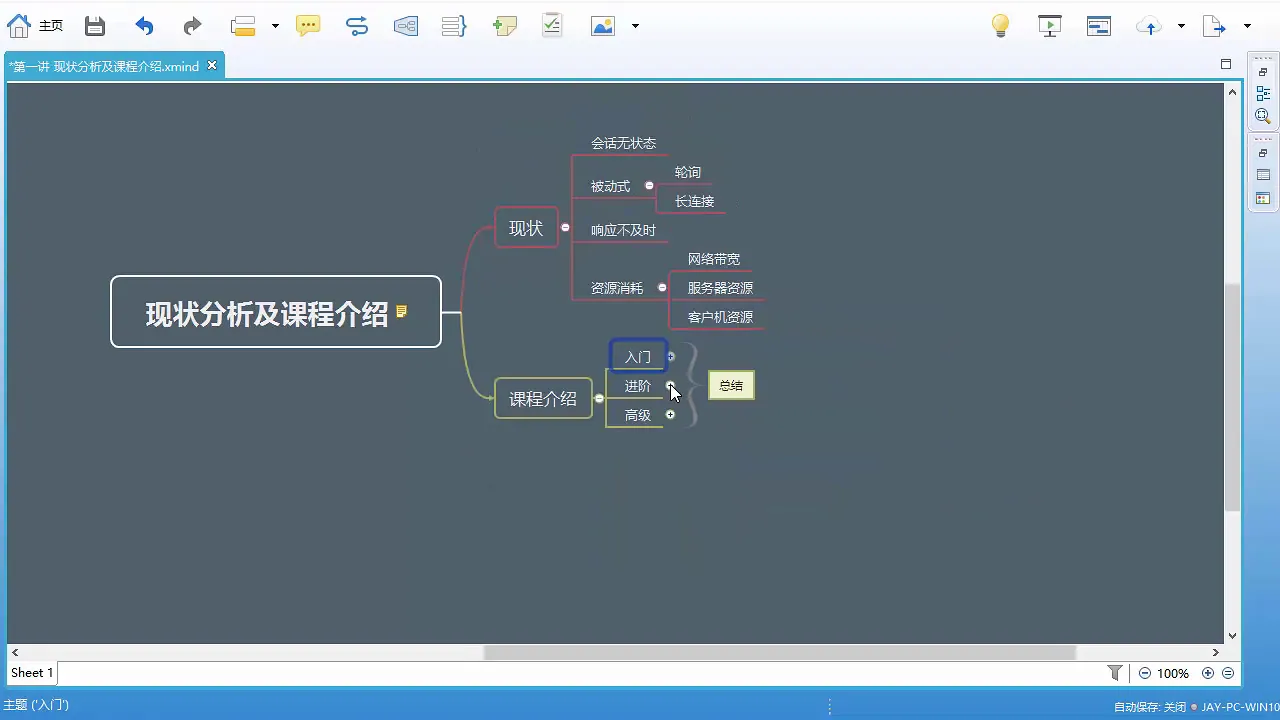
Task: Open the note icon on the central topic
Action: coord(402,312)
